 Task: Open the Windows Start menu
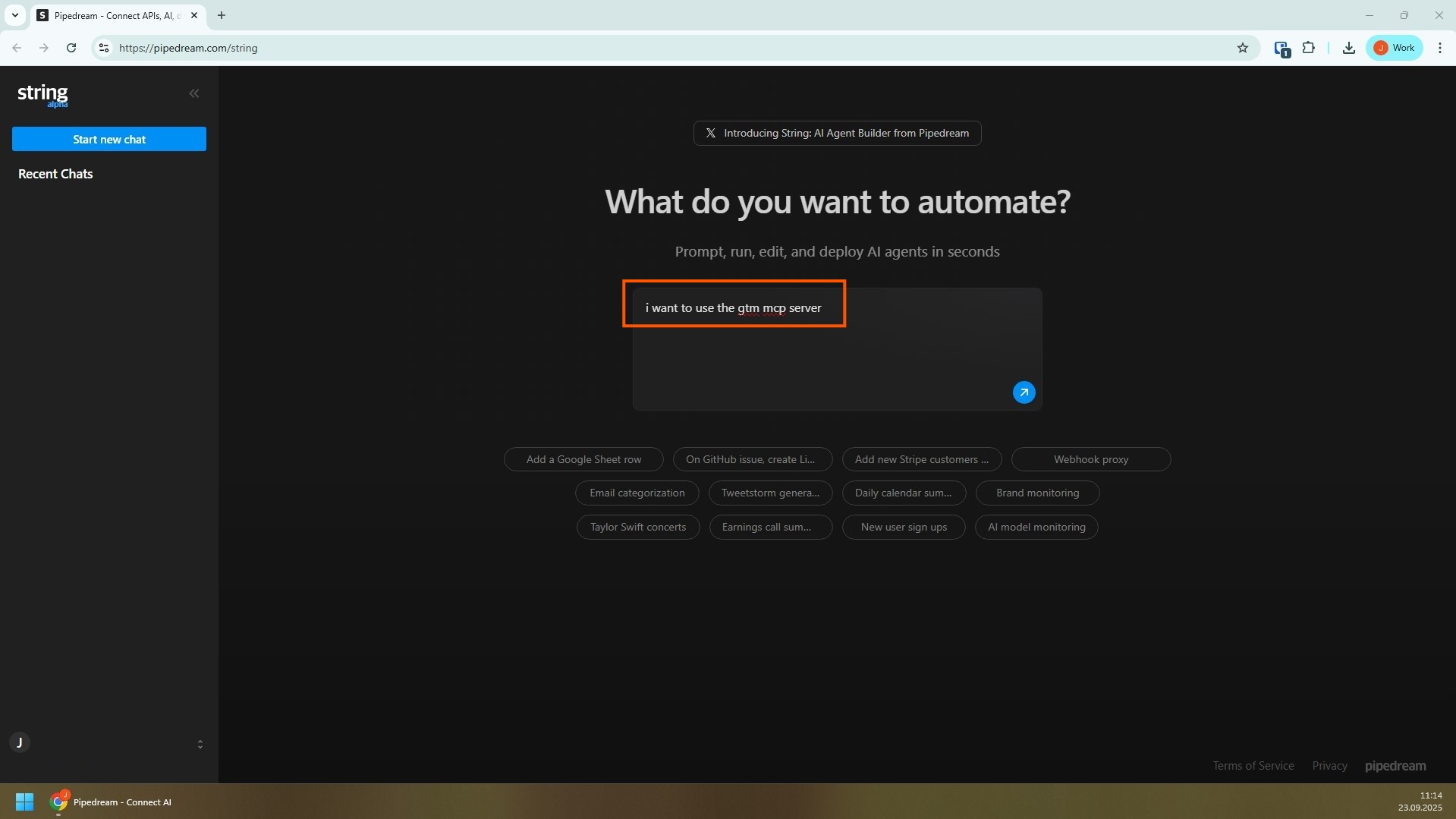coord(24,802)
